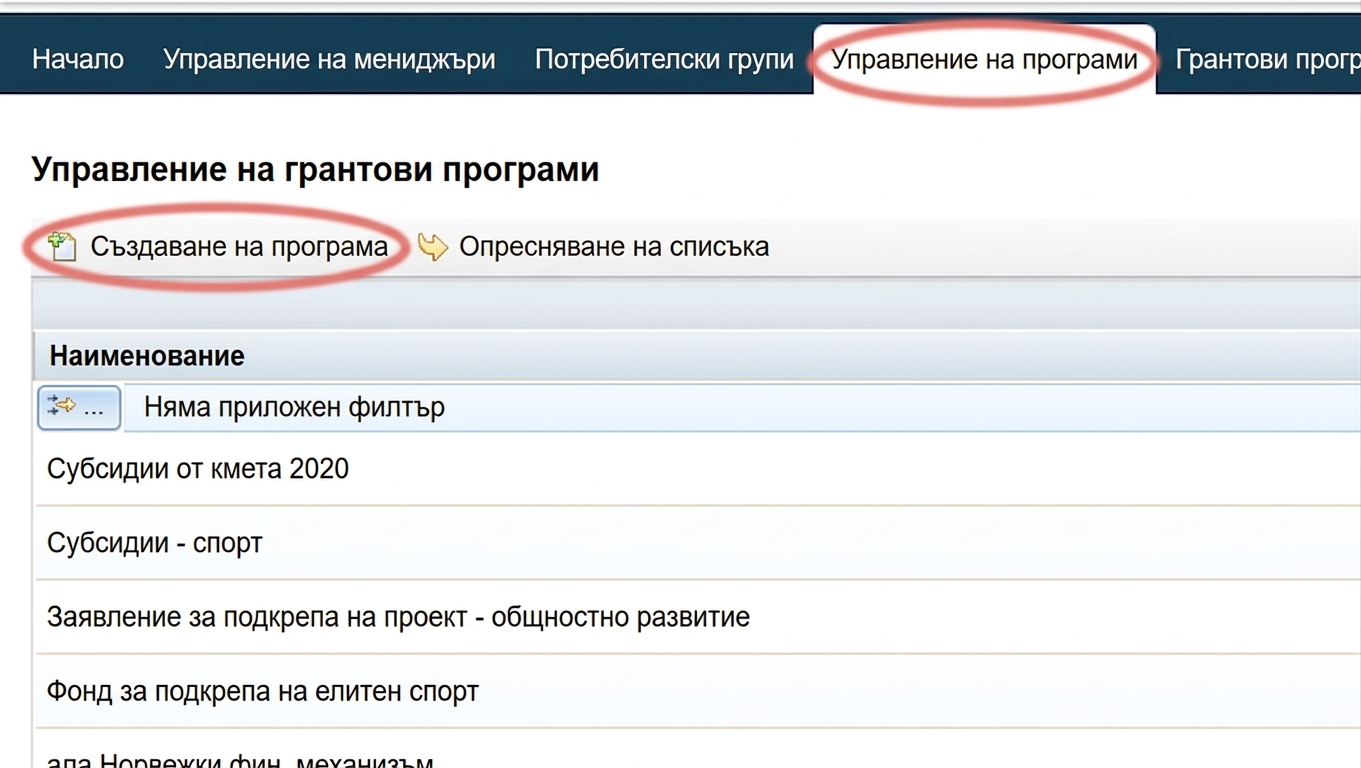The height and width of the screenshot is (768, 1361).
Task: Click Опресняване на списъка button
Action: [593, 247]
